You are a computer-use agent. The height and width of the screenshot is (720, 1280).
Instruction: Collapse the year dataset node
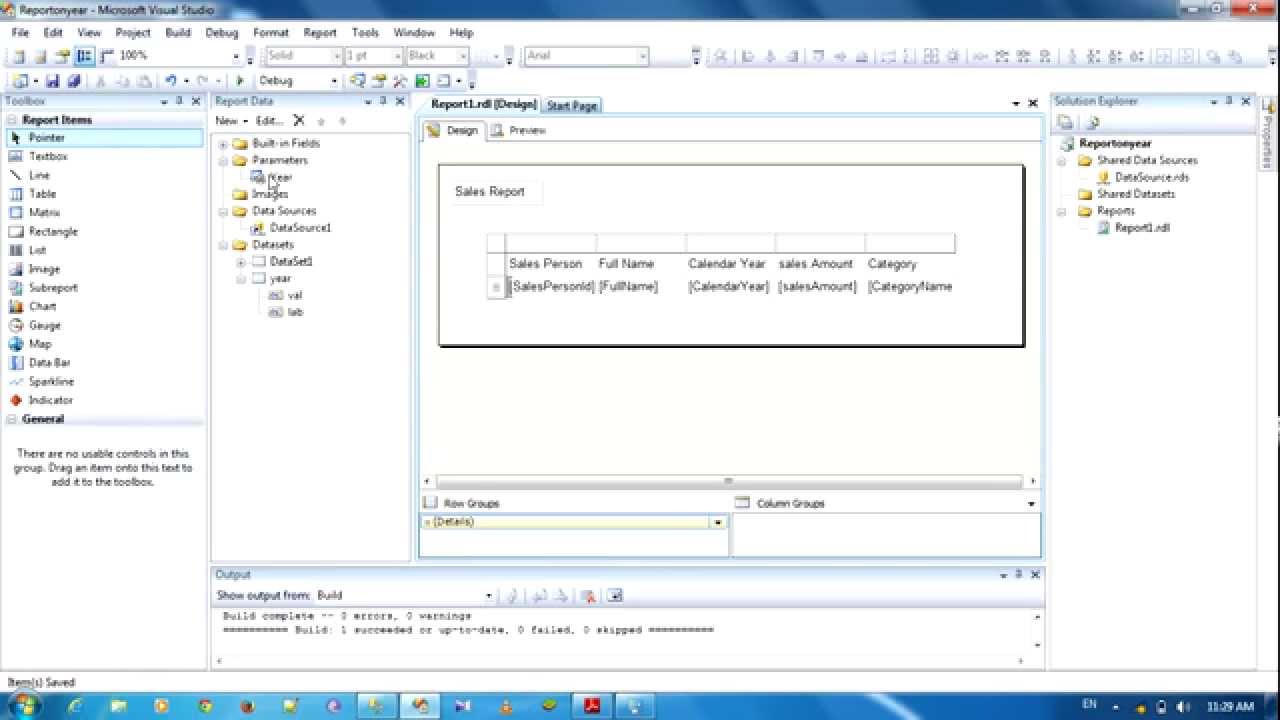[x=241, y=279]
